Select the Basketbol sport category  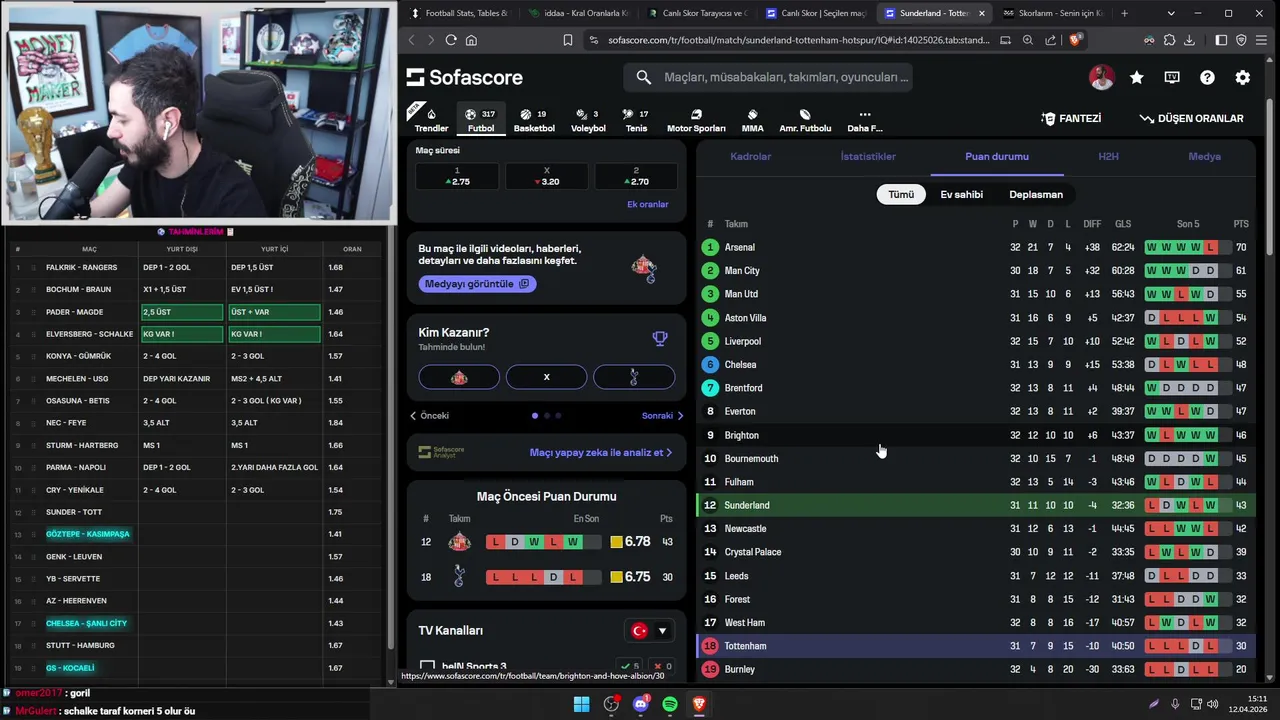[x=534, y=120]
